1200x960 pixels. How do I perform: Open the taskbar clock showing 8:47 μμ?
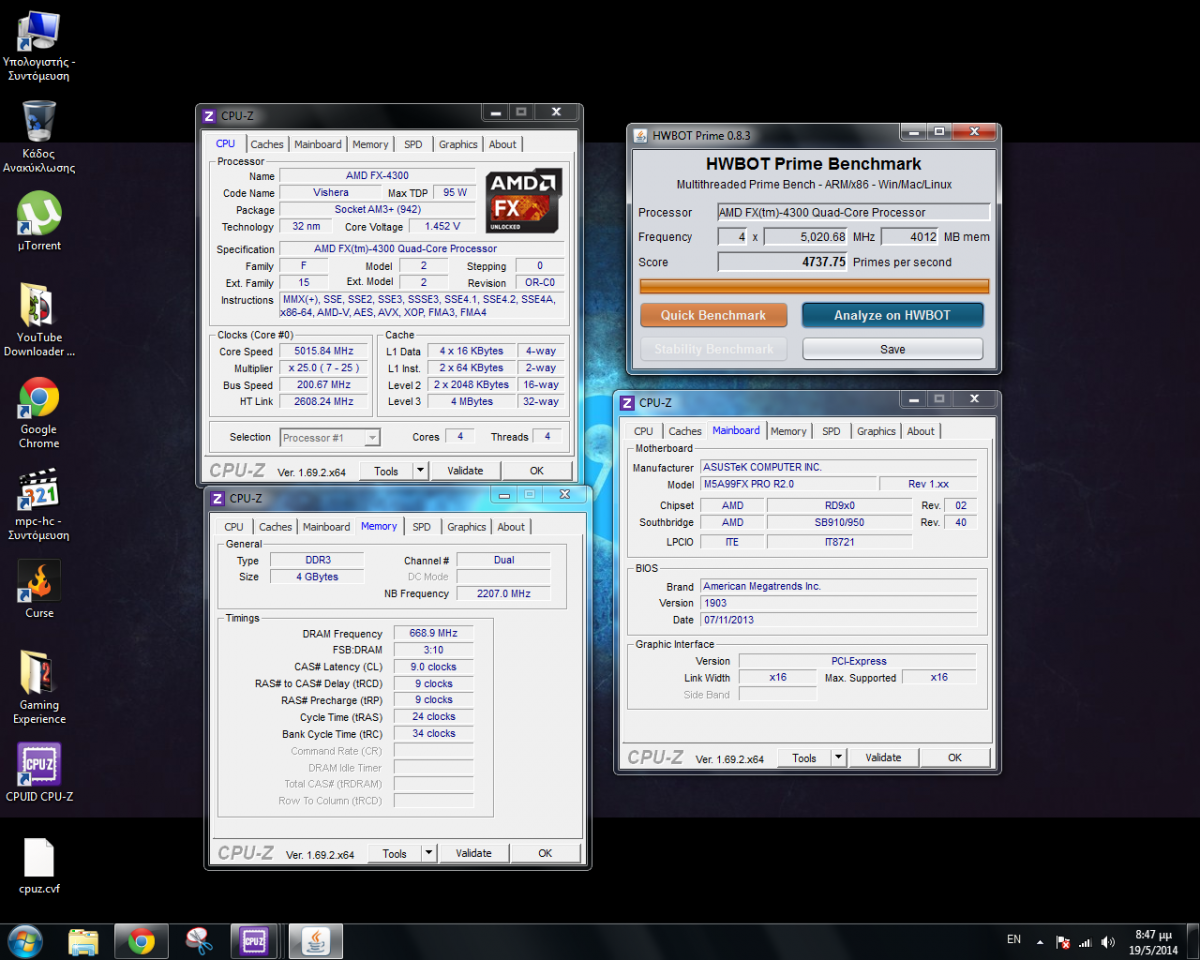1155,942
